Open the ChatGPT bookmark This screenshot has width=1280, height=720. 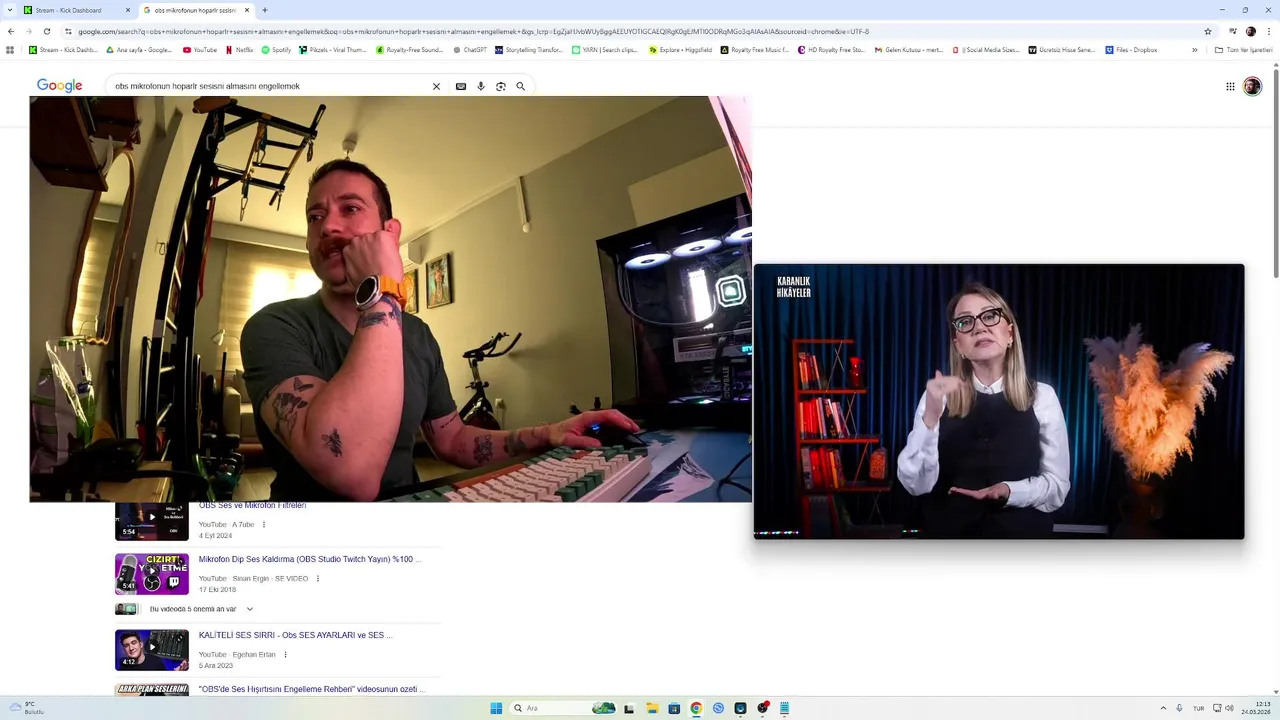point(470,49)
